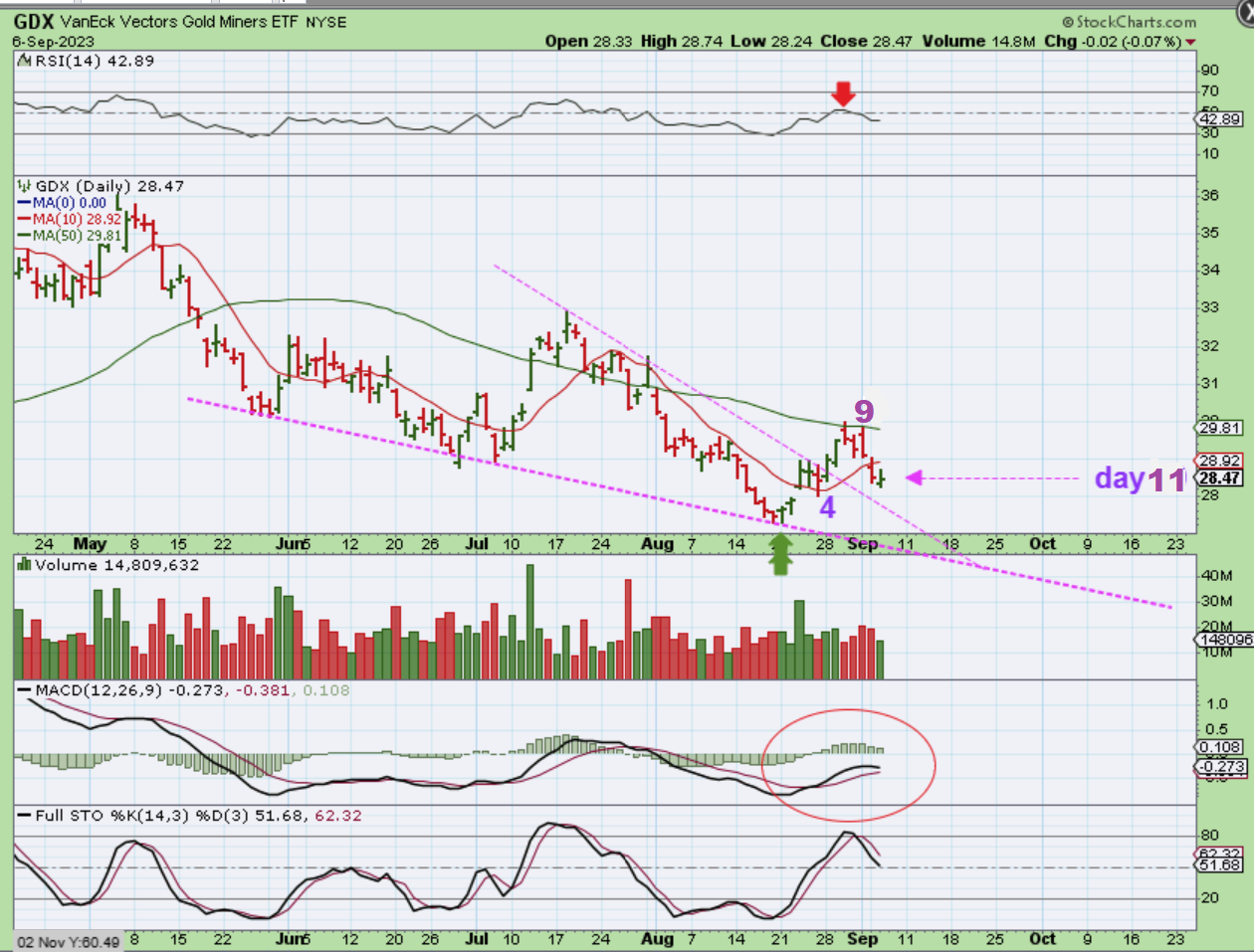The width and height of the screenshot is (1254, 952).
Task: Click the 'VanEck Vectors Gold Miners ETF' name
Action: [x=179, y=22]
